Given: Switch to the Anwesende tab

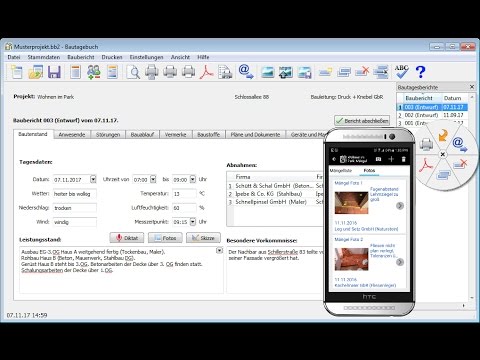Looking at the screenshot, I should [72, 135].
